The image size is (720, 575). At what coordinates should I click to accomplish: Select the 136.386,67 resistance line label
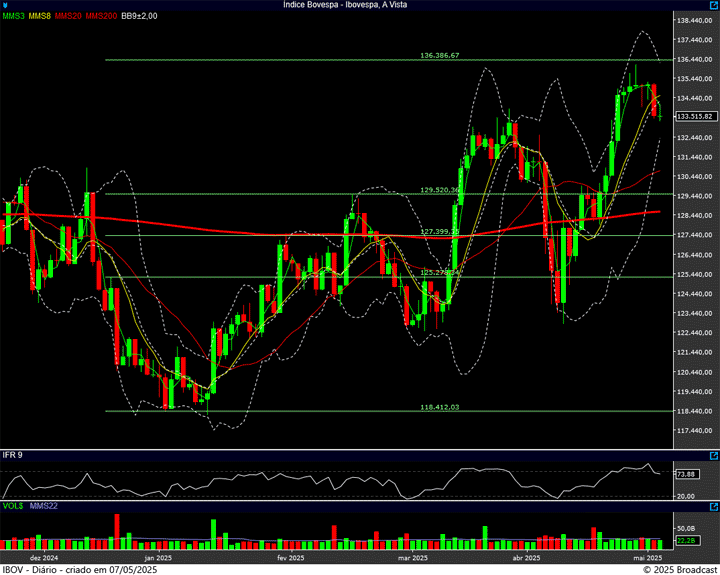coord(440,56)
